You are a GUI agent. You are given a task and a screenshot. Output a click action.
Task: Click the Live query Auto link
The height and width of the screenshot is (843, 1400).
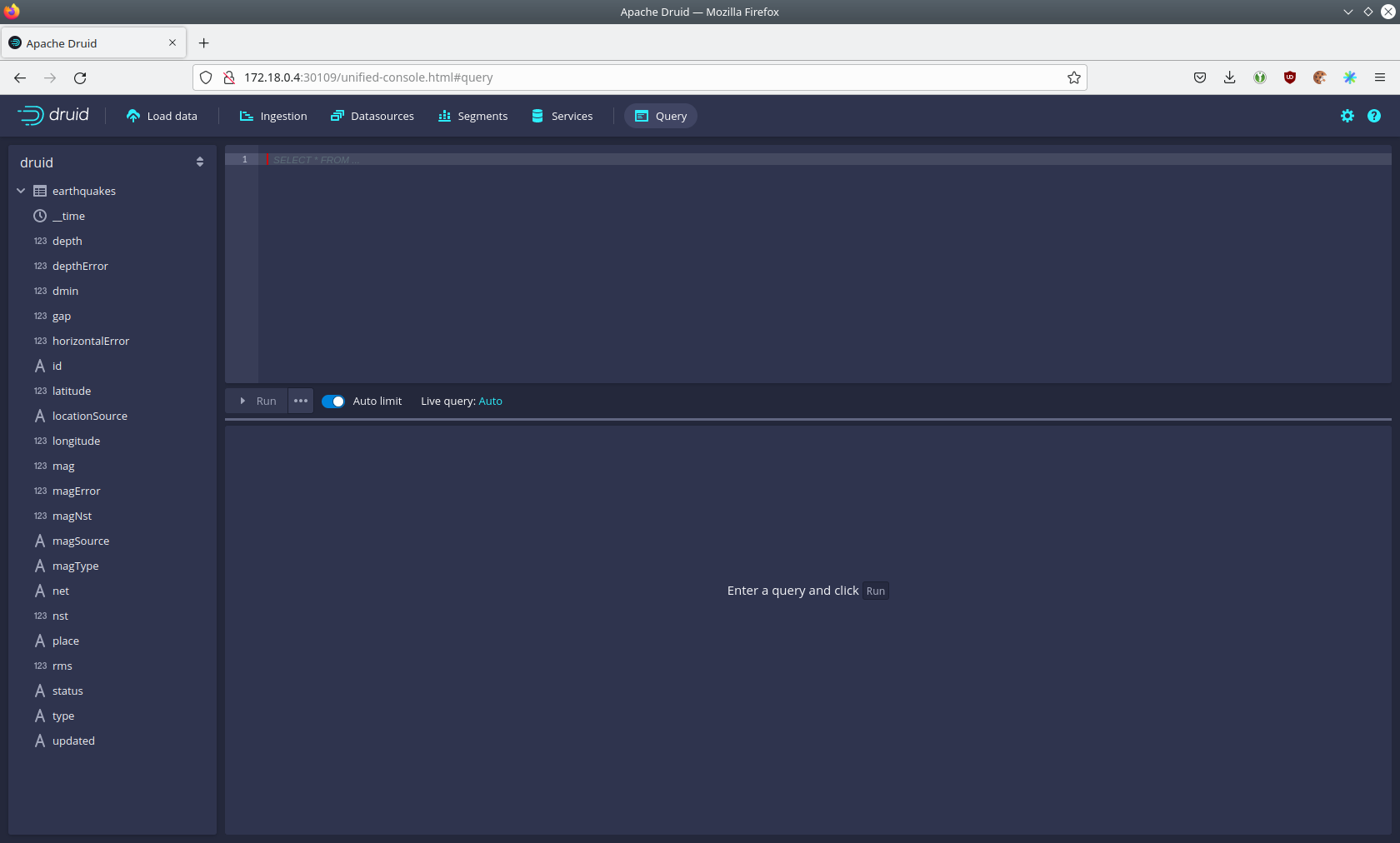point(490,402)
